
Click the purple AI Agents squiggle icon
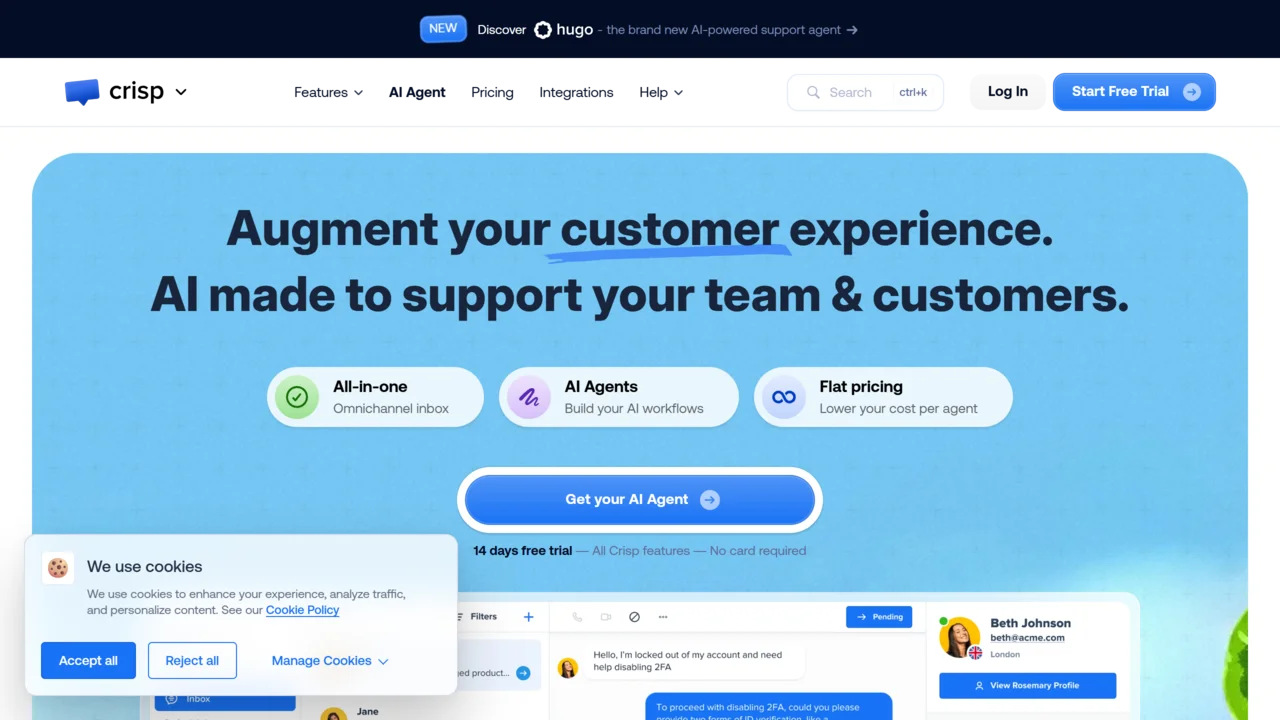point(528,397)
